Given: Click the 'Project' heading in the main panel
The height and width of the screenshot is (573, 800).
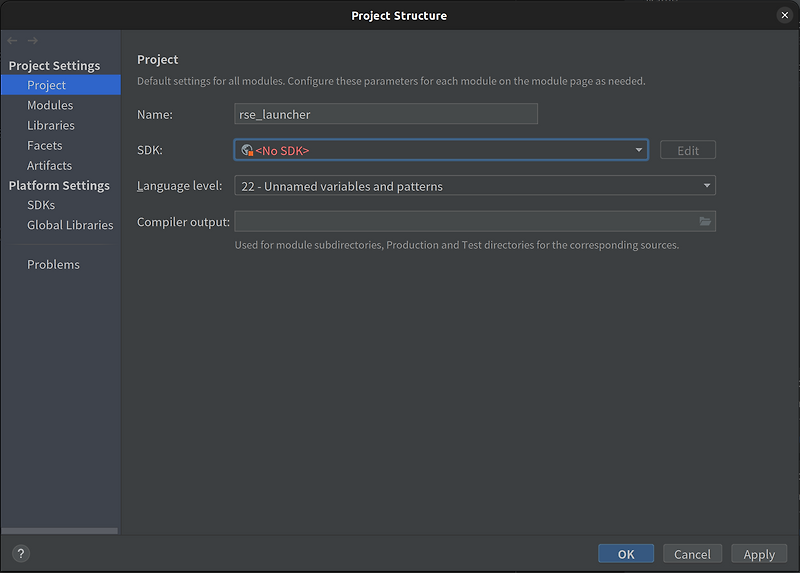Looking at the screenshot, I should [158, 59].
